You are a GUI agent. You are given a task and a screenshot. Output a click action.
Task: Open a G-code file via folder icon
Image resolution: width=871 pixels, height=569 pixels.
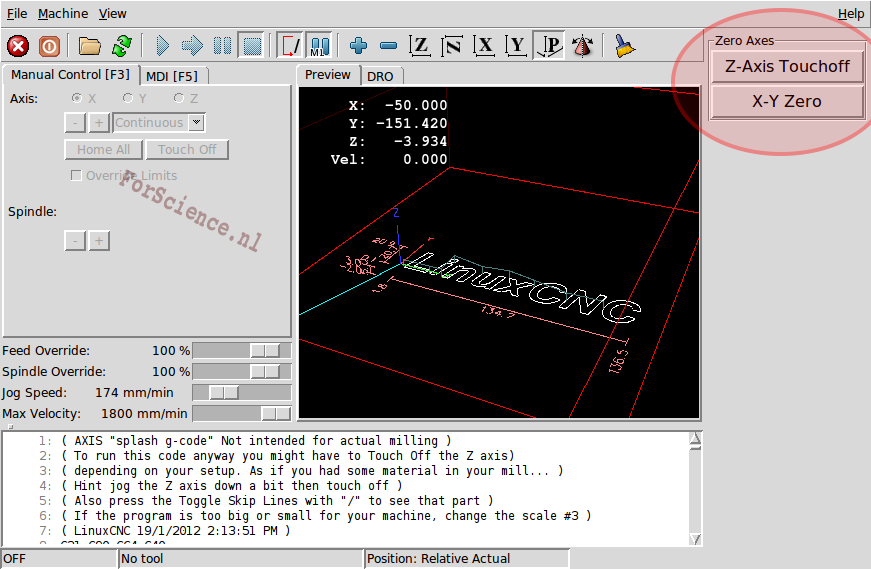click(x=90, y=45)
